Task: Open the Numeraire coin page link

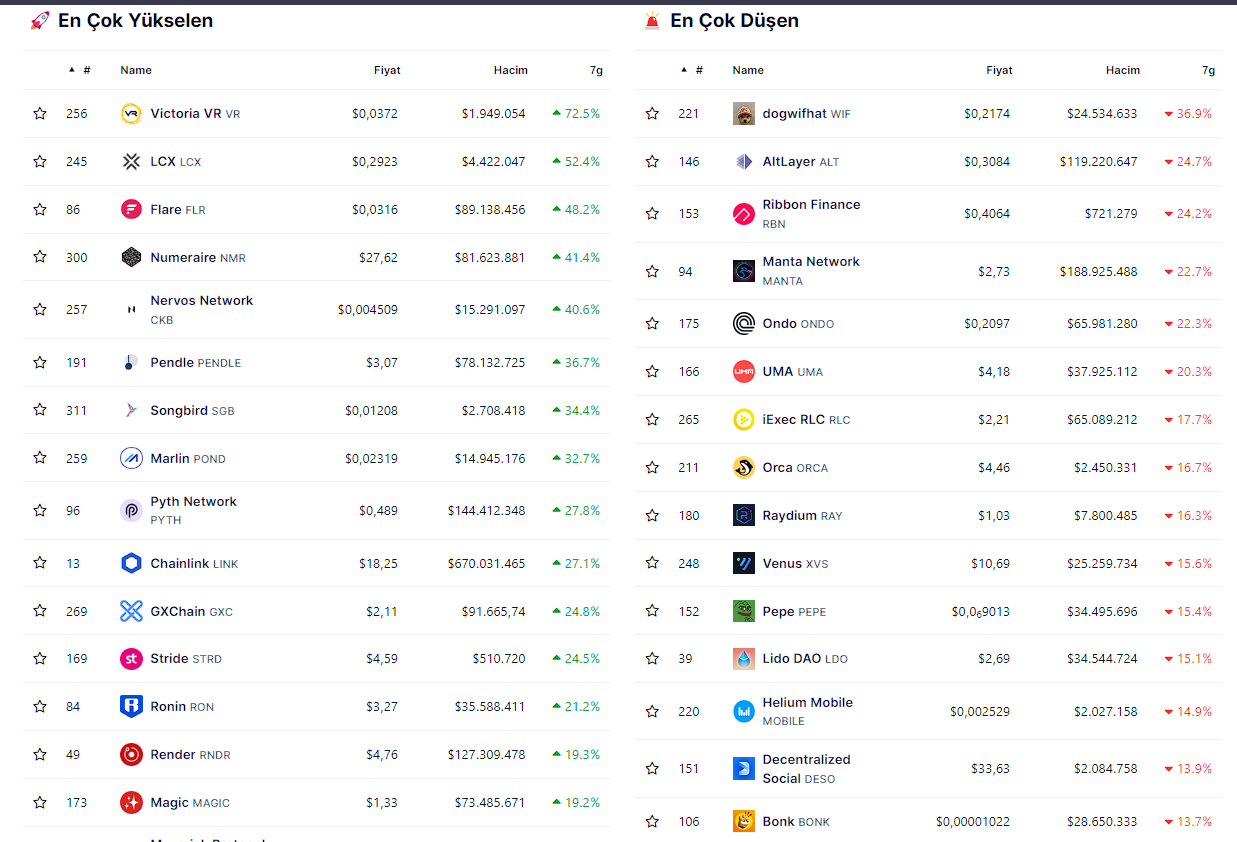Action: tap(183, 258)
